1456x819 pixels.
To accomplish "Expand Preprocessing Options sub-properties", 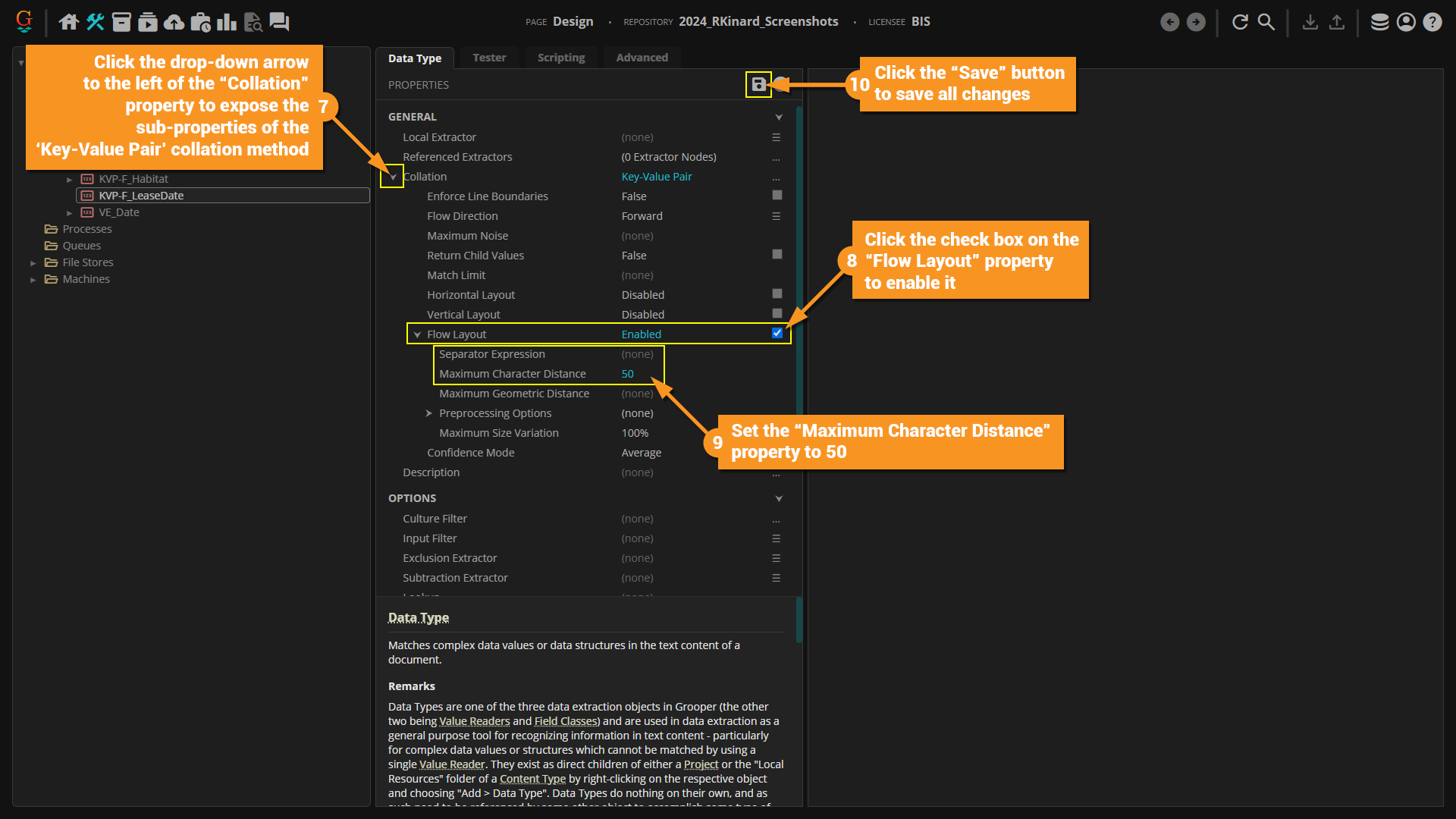I will [x=428, y=413].
